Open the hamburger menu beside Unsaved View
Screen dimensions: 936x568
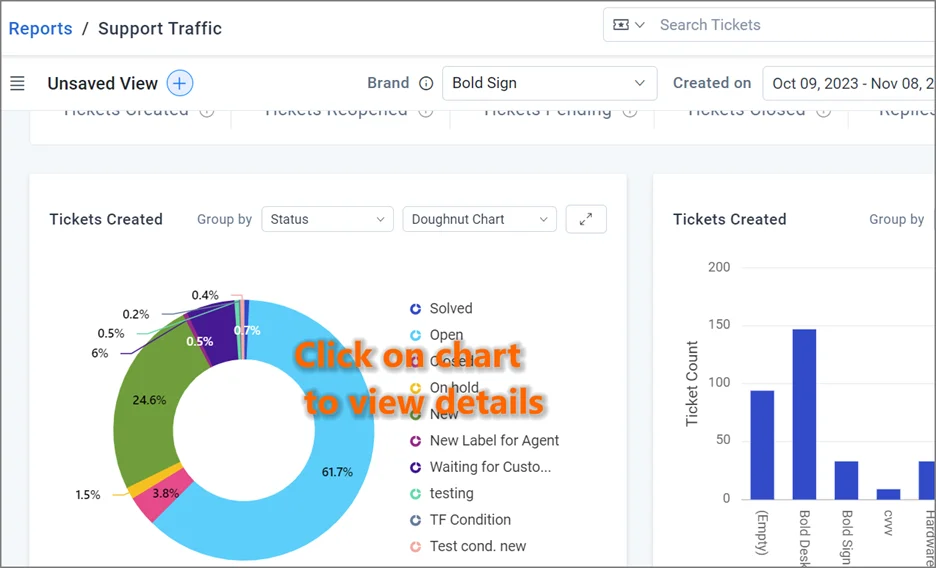tap(17, 83)
